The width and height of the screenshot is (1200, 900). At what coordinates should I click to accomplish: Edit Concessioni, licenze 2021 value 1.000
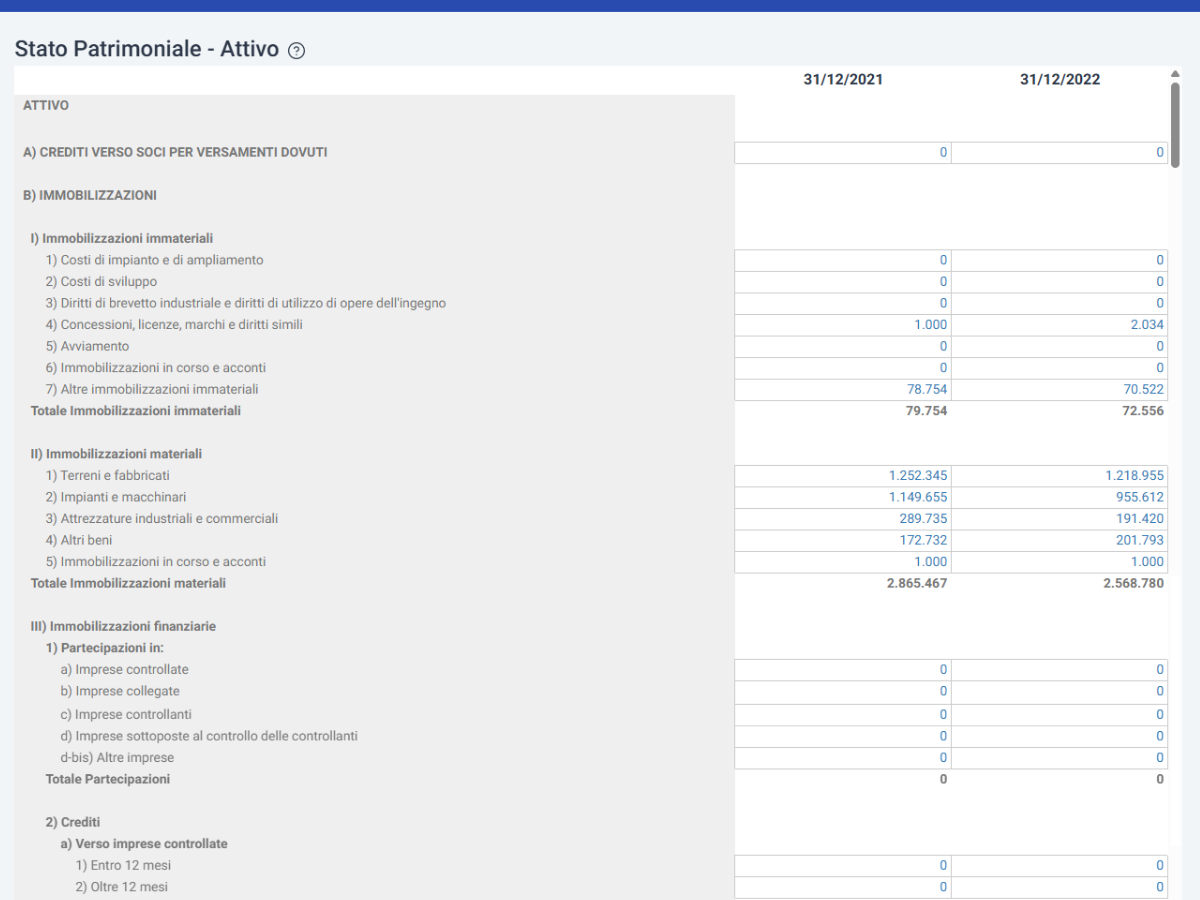[843, 325]
